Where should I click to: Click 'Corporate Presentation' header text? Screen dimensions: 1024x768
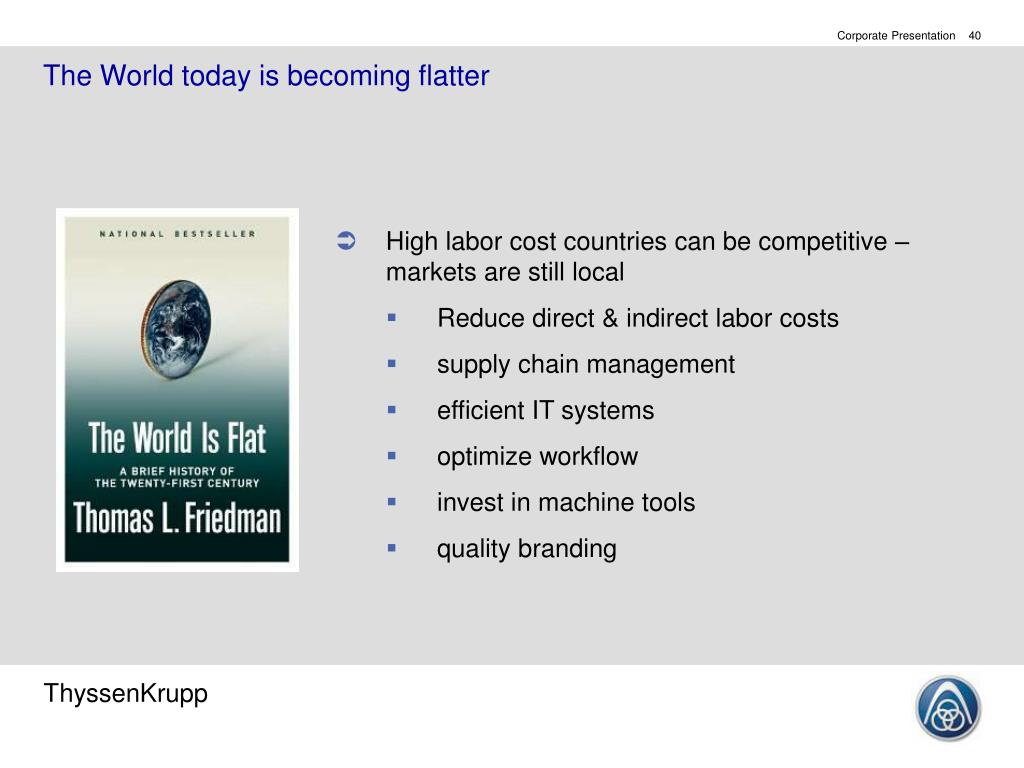point(895,36)
